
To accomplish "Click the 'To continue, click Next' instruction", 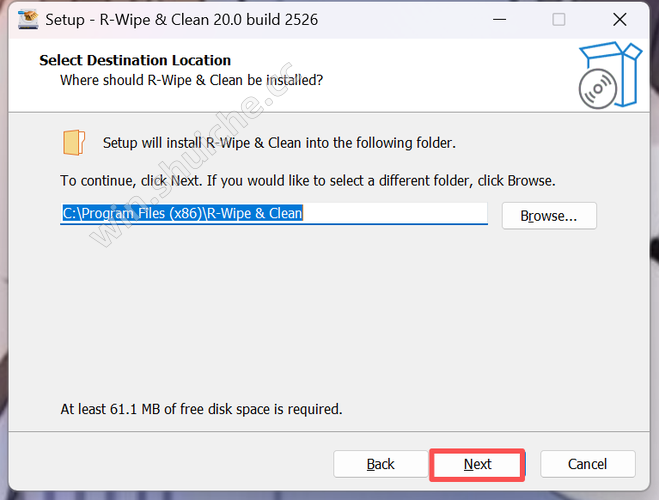I will (x=308, y=181).
